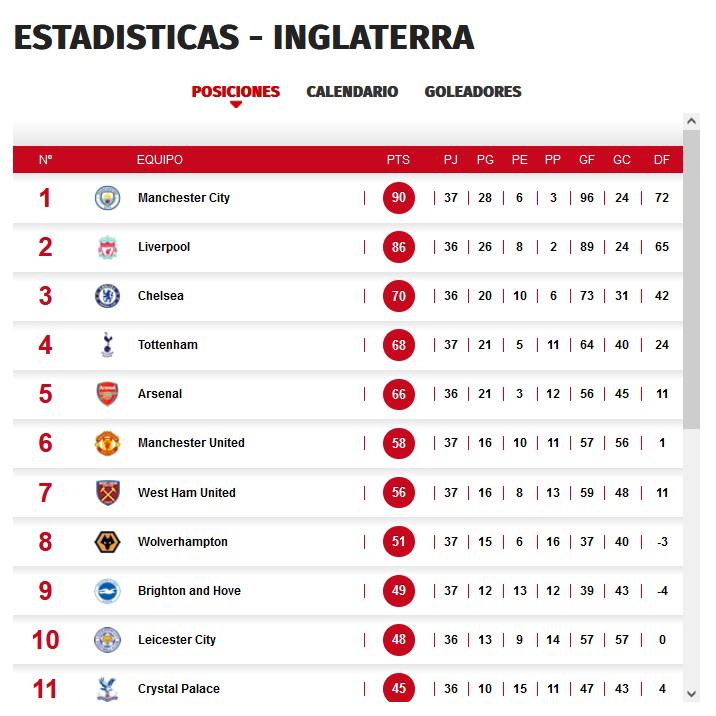Click the Brighton and Hove crest

(x=107, y=591)
